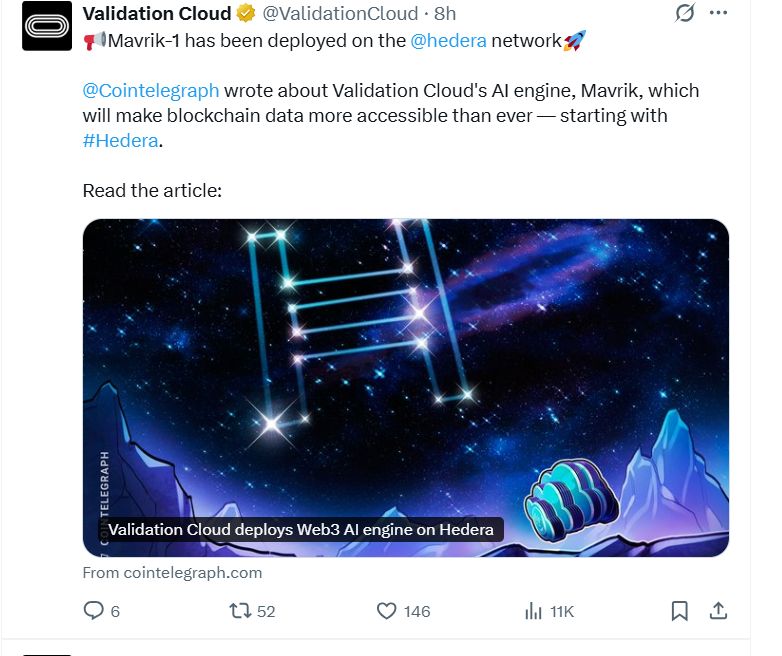
Task: Open the @ValidationCloud handle link
Action: 340,14
